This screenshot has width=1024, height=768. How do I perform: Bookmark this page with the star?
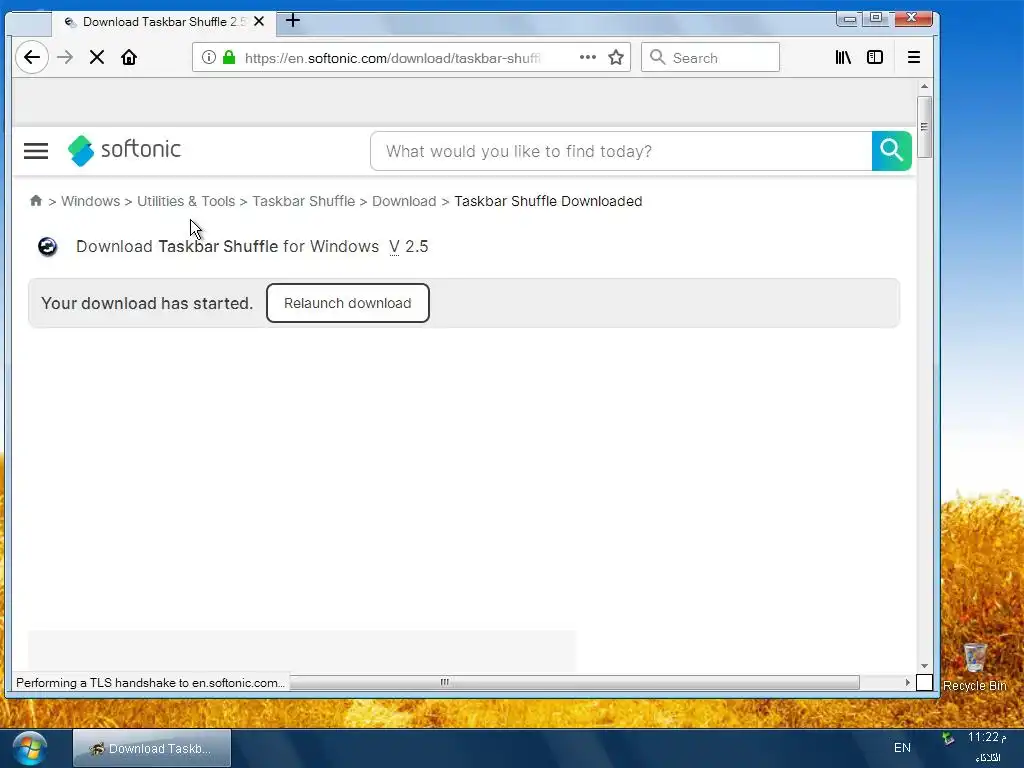tap(616, 57)
